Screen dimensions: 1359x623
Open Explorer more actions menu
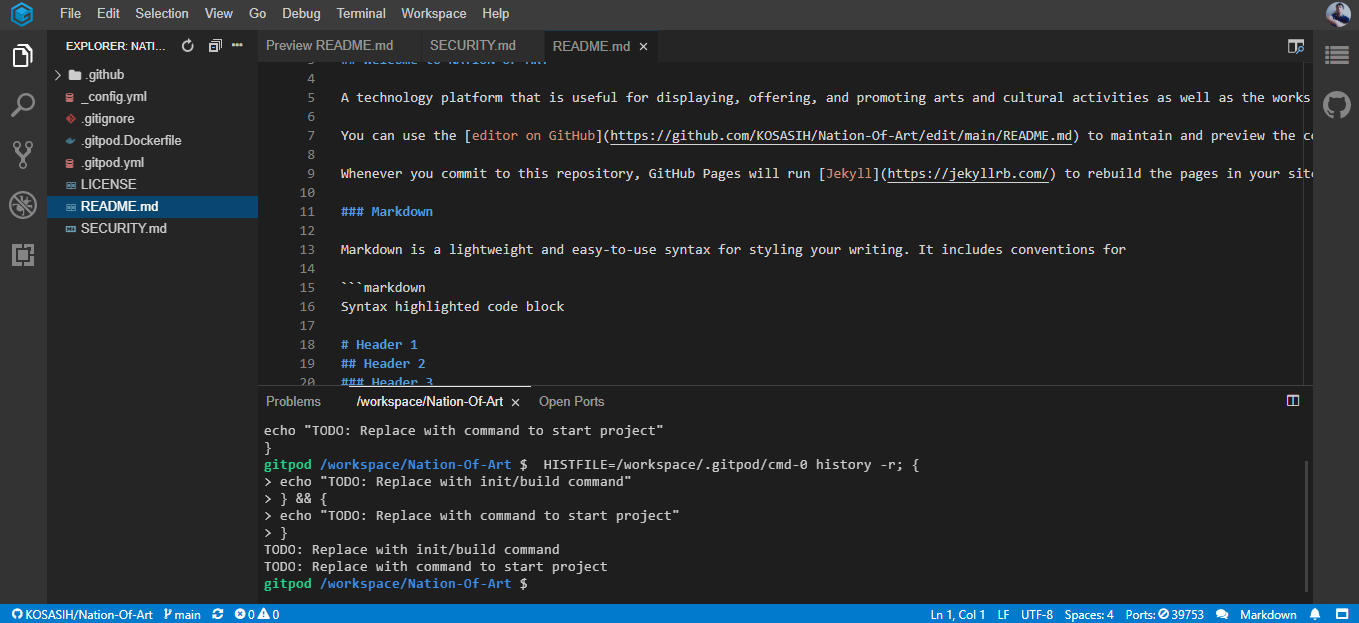(238, 46)
